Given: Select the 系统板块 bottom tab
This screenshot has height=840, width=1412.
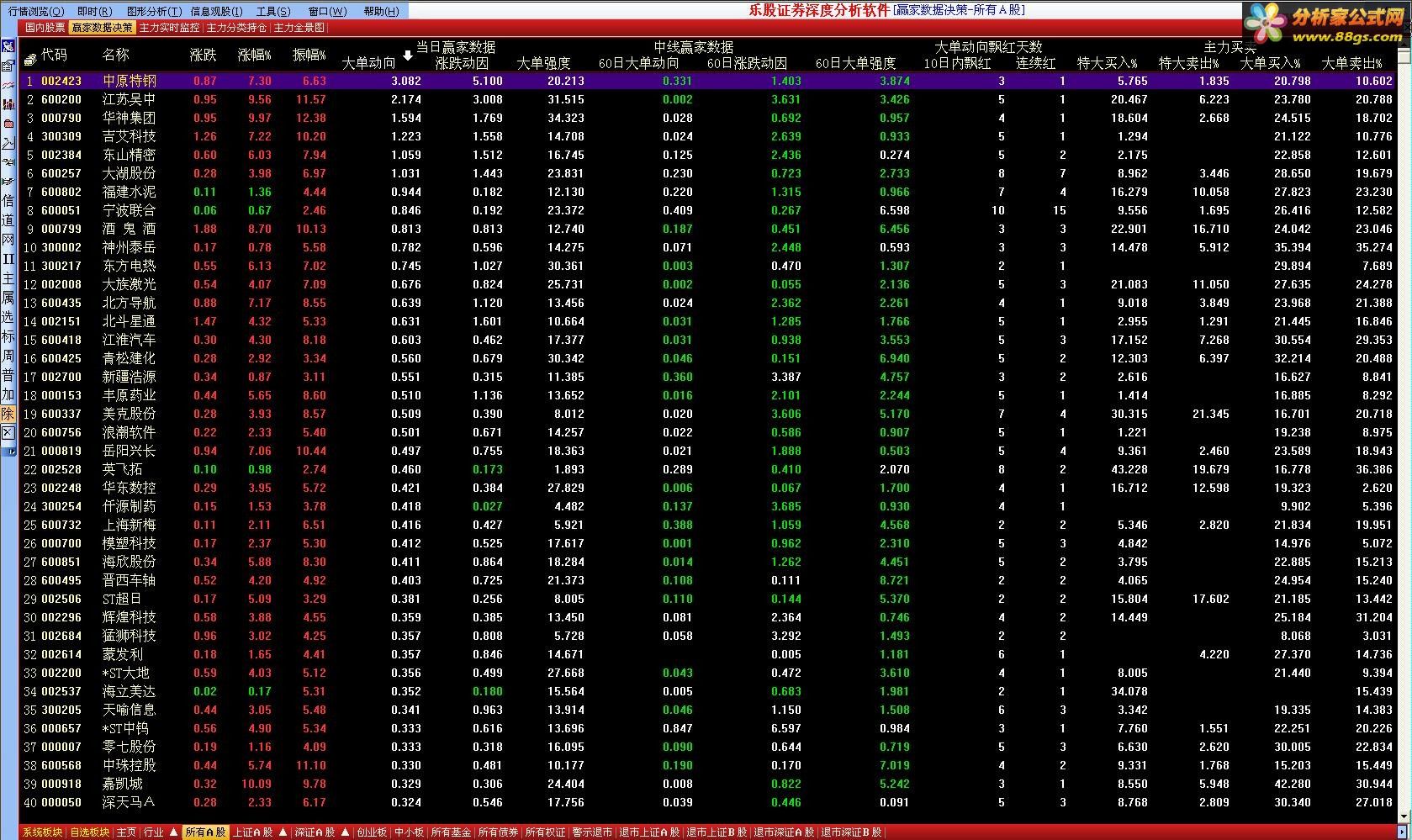Looking at the screenshot, I should click(43, 832).
